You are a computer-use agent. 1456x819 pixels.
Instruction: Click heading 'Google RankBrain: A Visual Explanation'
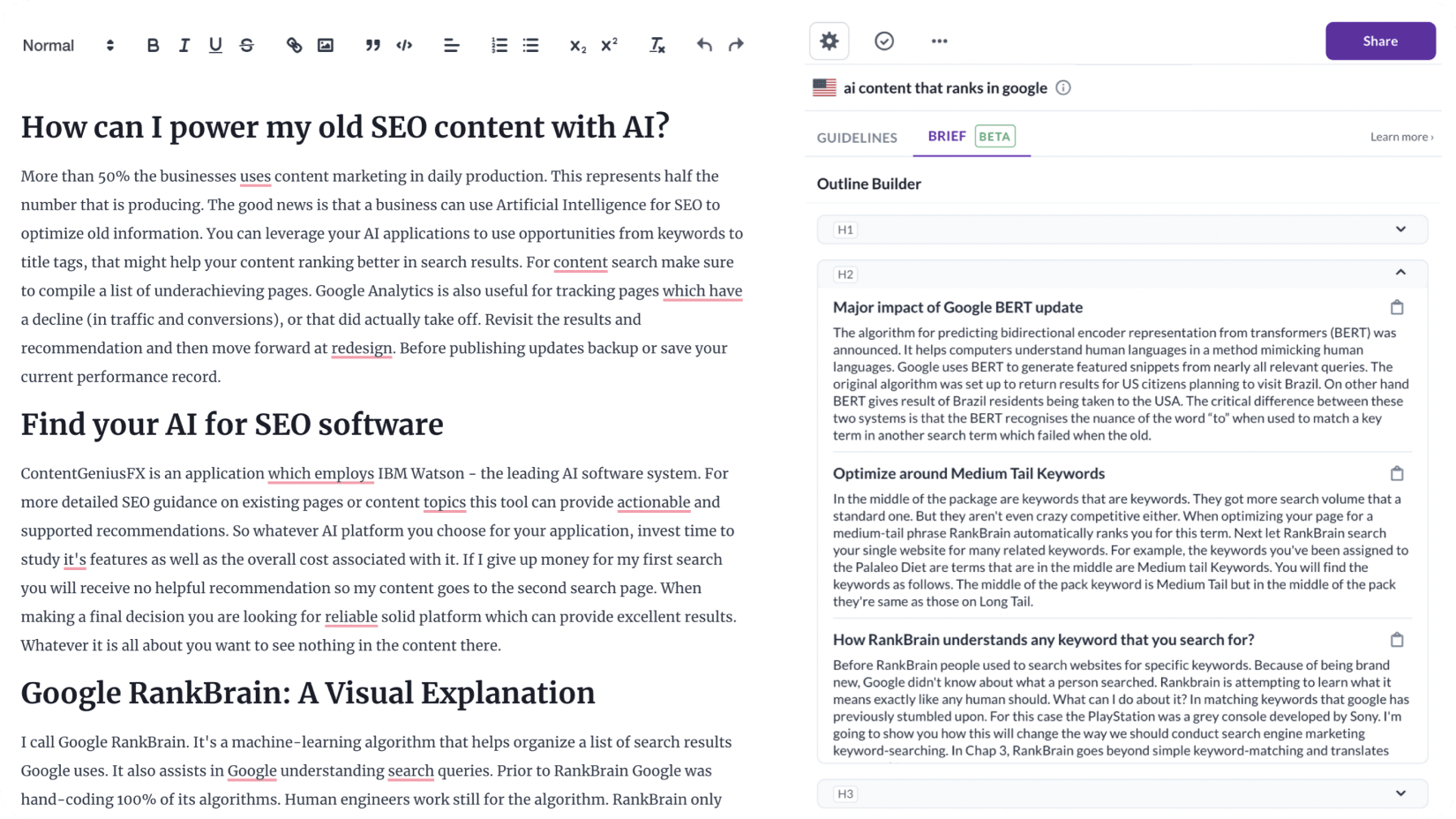(308, 694)
